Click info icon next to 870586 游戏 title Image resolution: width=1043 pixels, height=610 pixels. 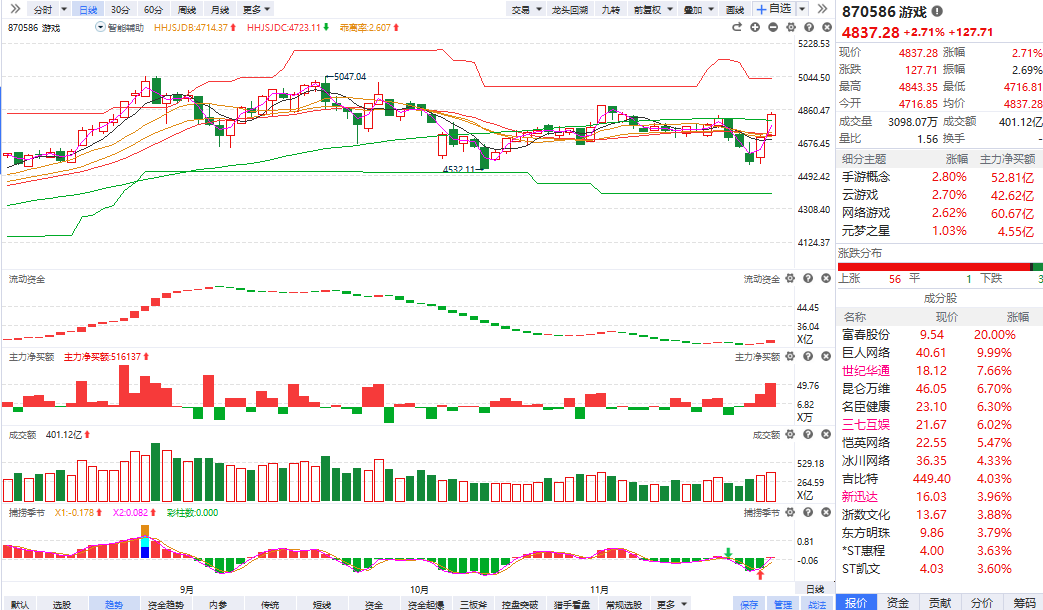[x=936, y=11]
